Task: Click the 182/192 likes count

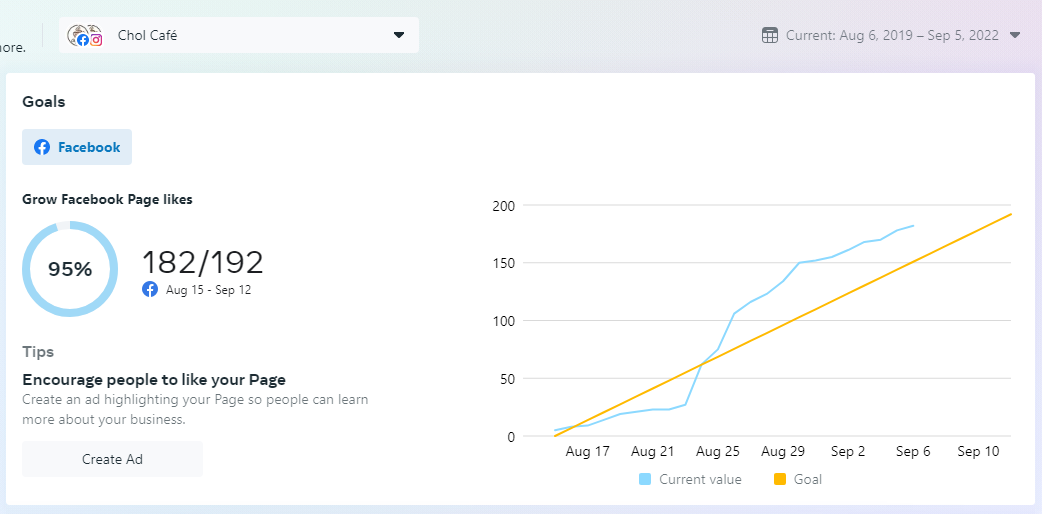Action: click(202, 262)
